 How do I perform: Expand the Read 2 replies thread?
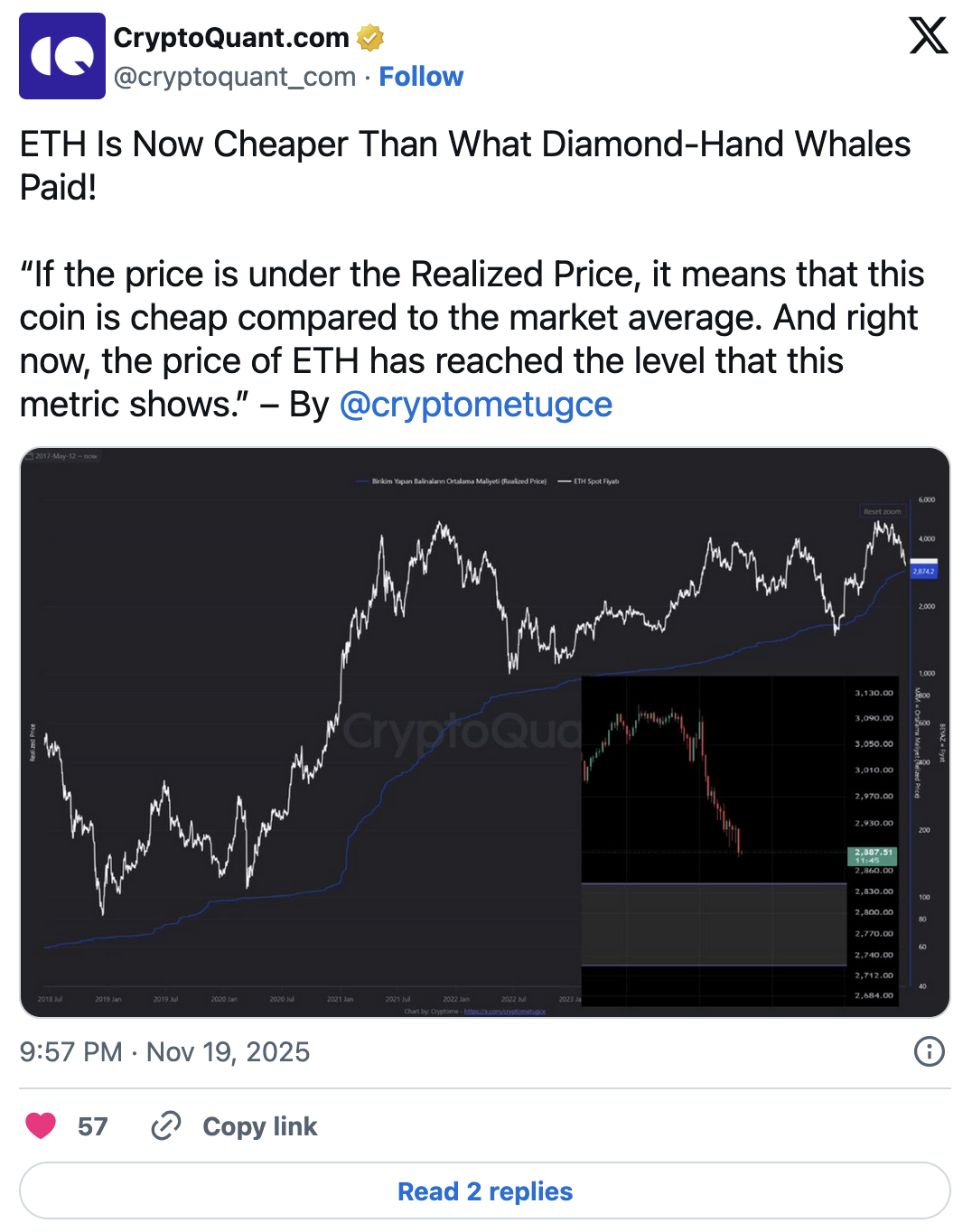pyautogui.click(x=485, y=1190)
